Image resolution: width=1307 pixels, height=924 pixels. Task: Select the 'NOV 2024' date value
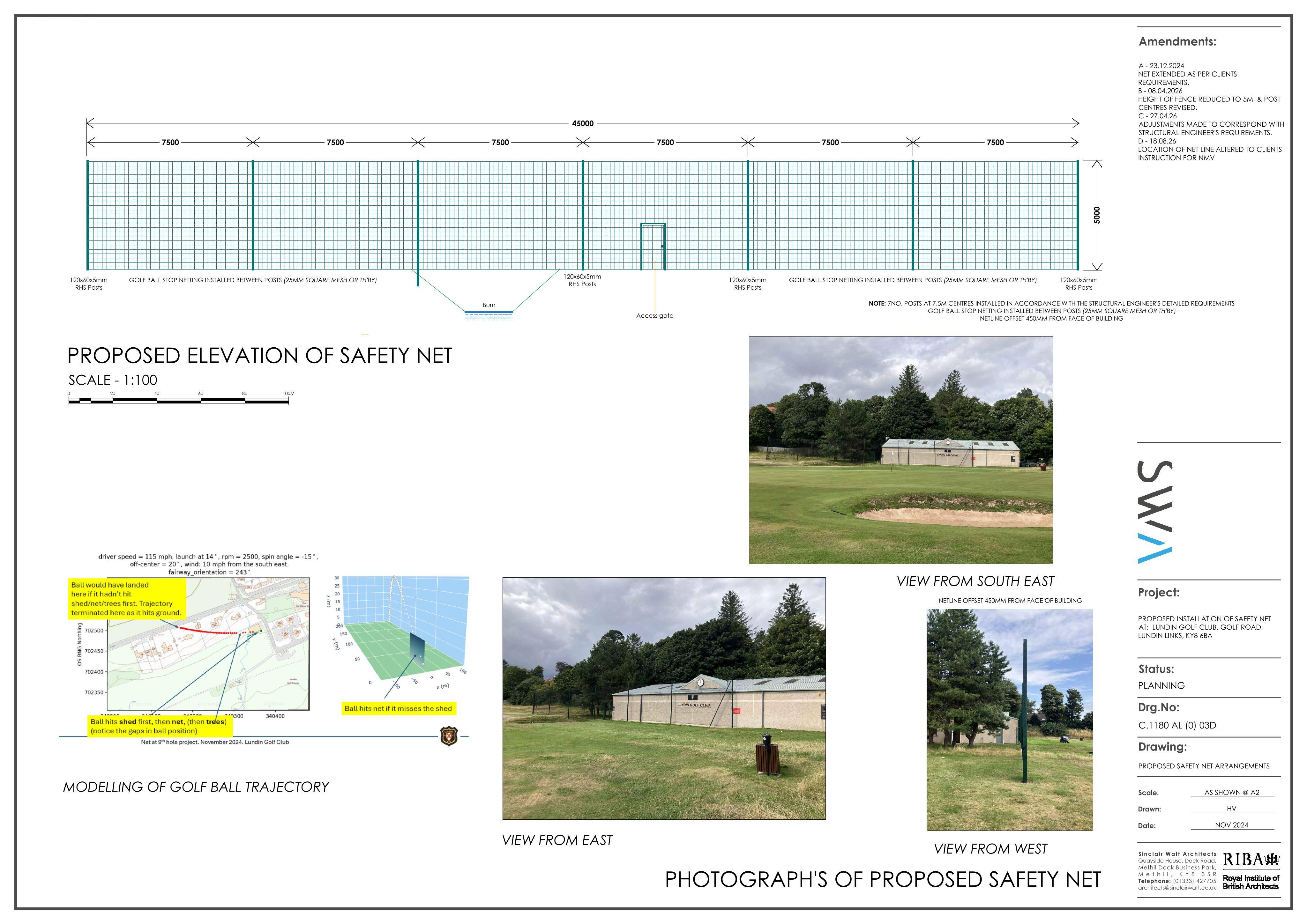(1232, 825)
